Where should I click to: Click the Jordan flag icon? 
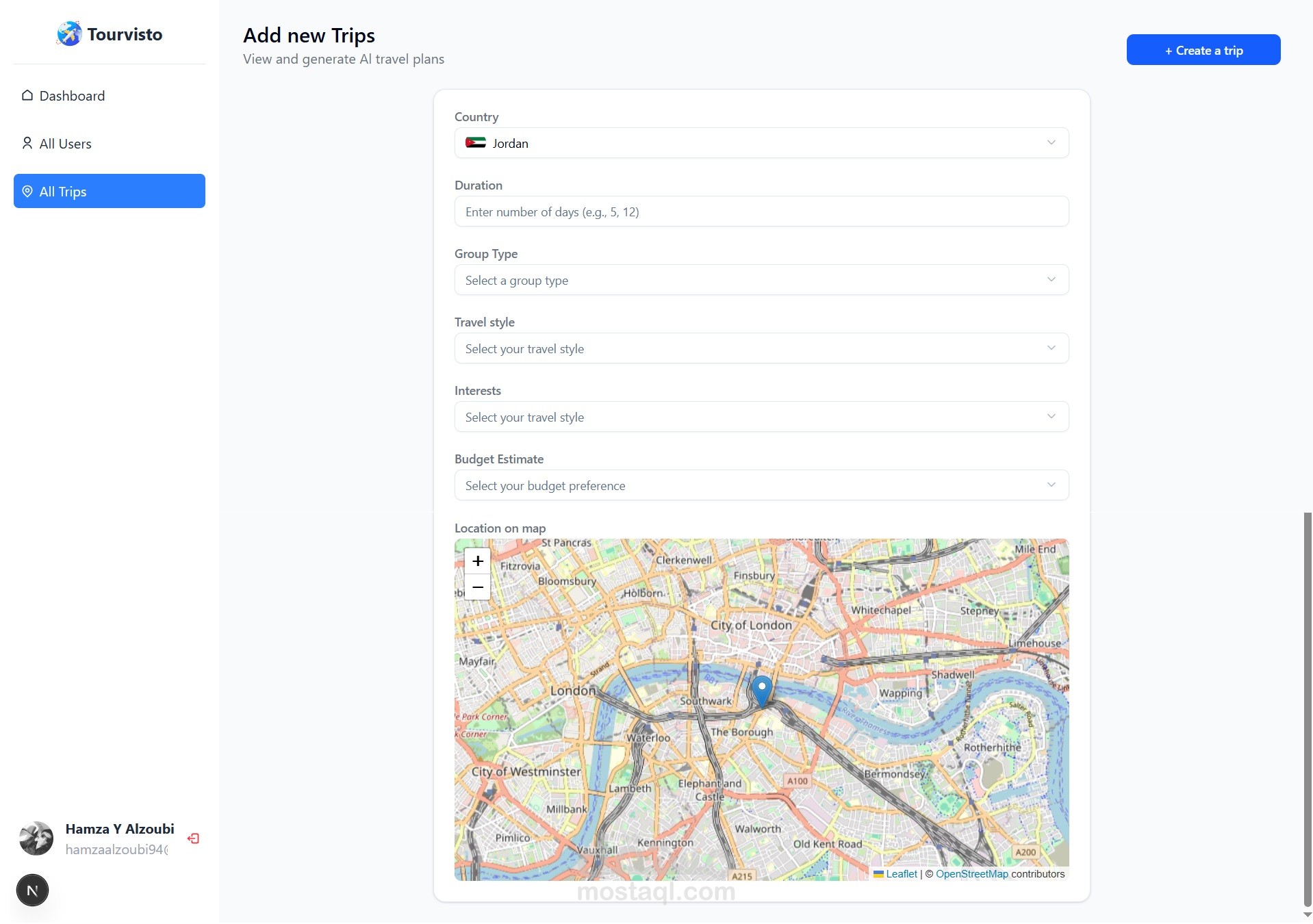coord(476,143)
